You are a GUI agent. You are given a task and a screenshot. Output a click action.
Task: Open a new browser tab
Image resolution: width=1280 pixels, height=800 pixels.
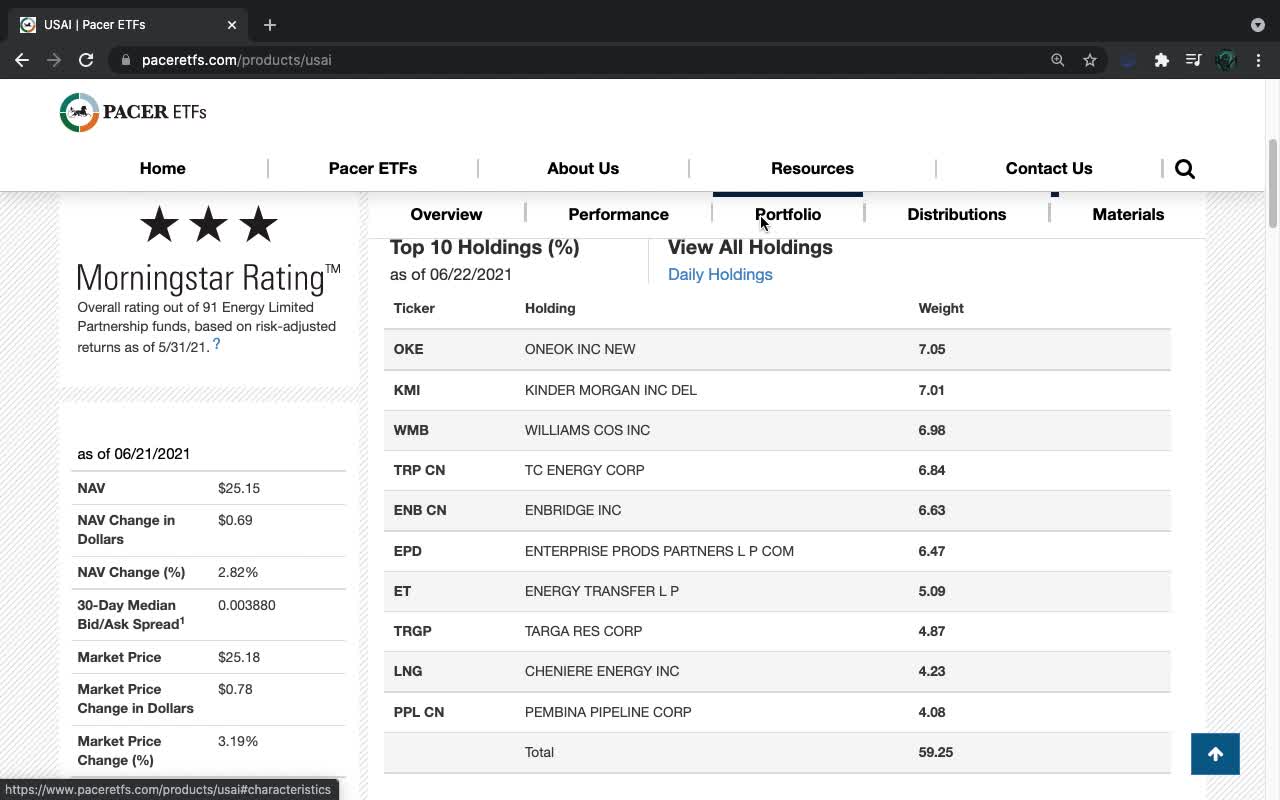pyautogui.click(x=270, y=25)
